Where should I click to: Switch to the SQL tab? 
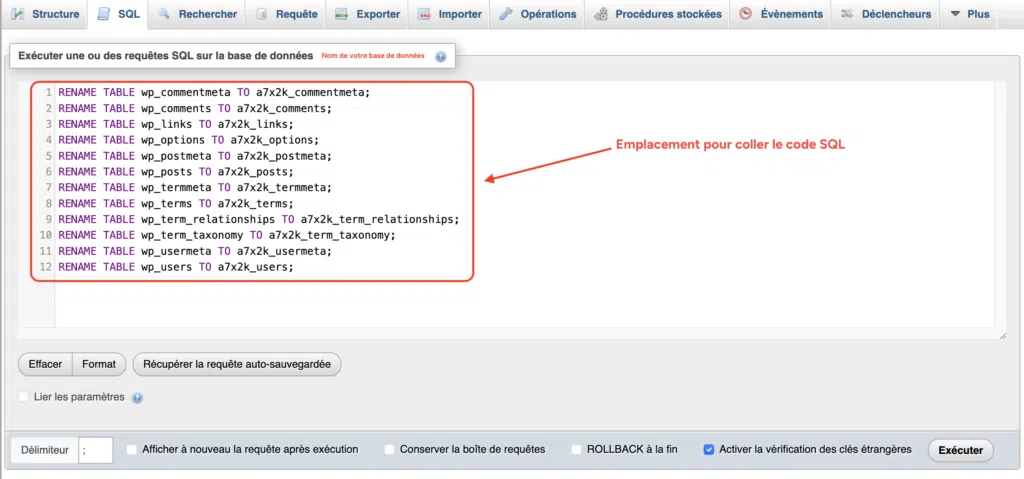[x=118, y=14]
